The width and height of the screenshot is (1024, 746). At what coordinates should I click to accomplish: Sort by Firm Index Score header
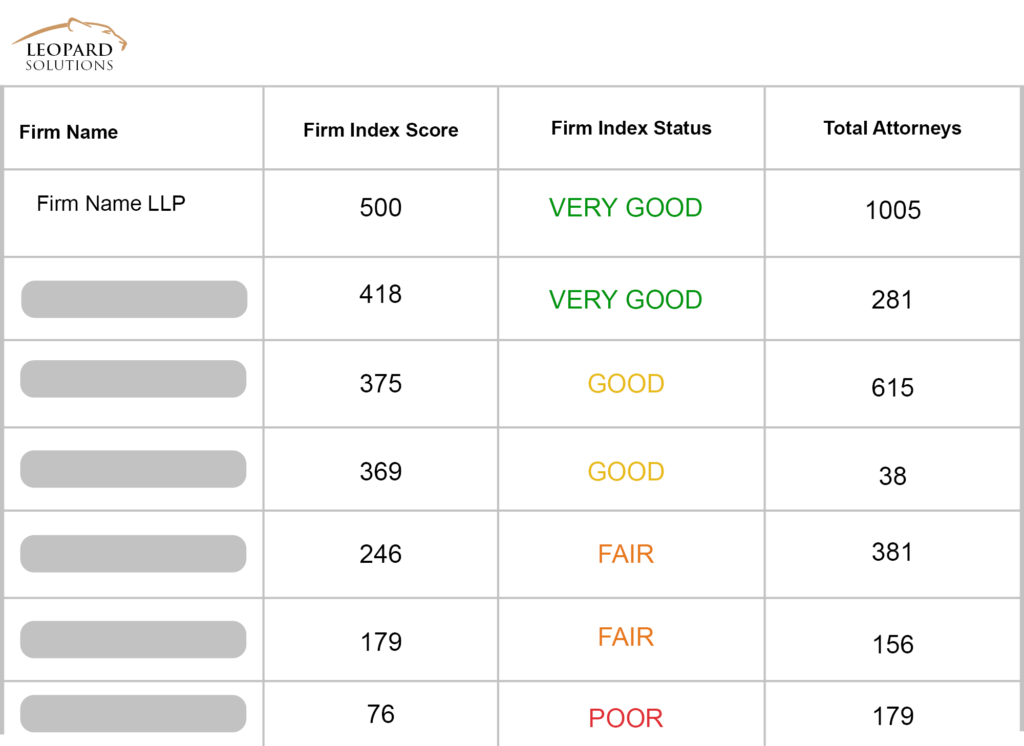381,130
